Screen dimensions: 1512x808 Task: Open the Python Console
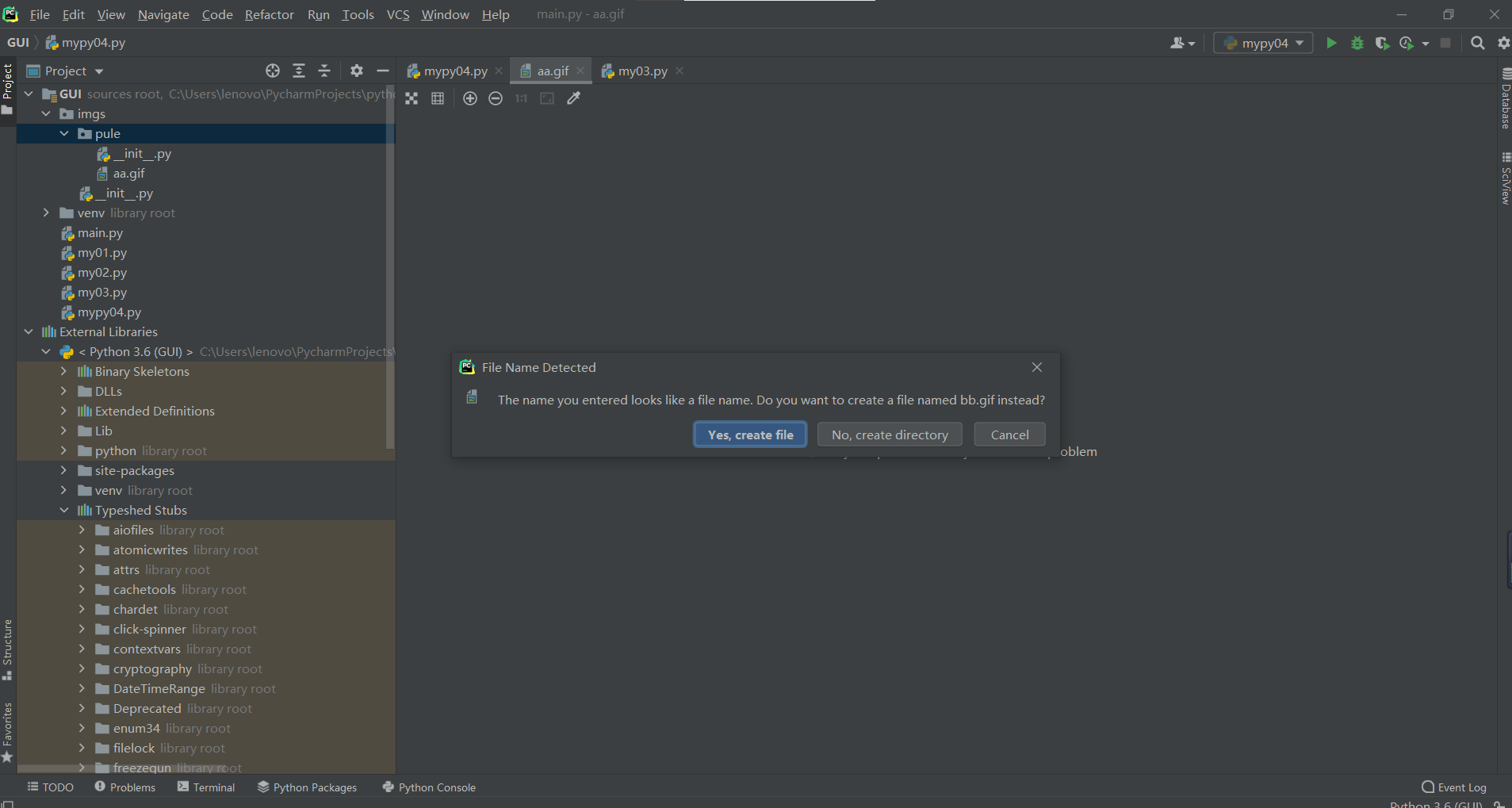coord(429,787)
